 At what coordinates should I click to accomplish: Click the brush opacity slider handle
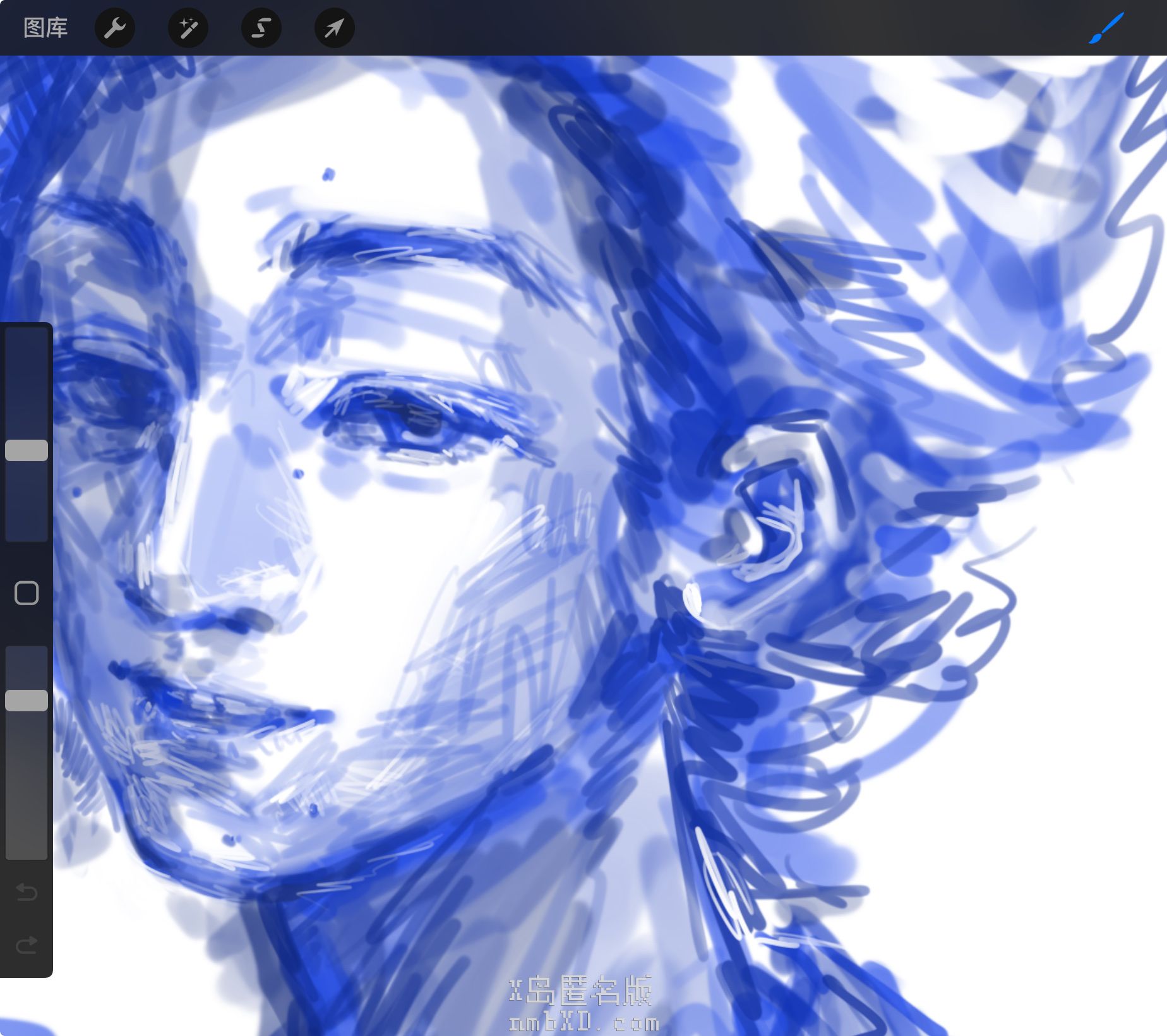(x=27, y=701)
